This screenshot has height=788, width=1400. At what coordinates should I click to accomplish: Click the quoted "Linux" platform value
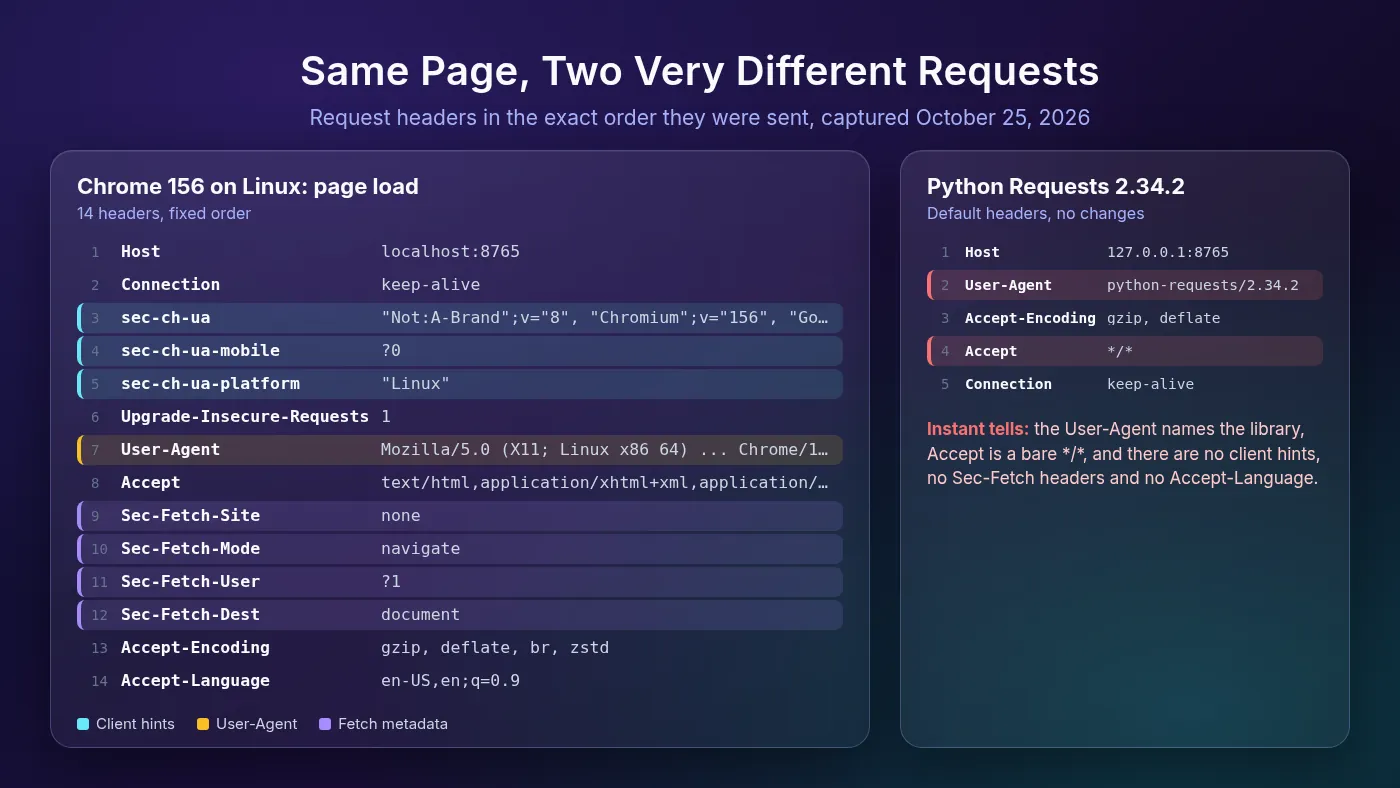point(415,384)
